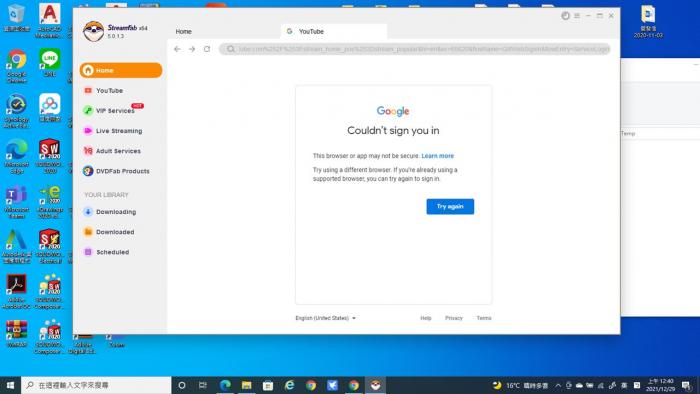Open the Help link below sign-in card
This screenshot has height=394, width=700.
[x=426, y=318]
